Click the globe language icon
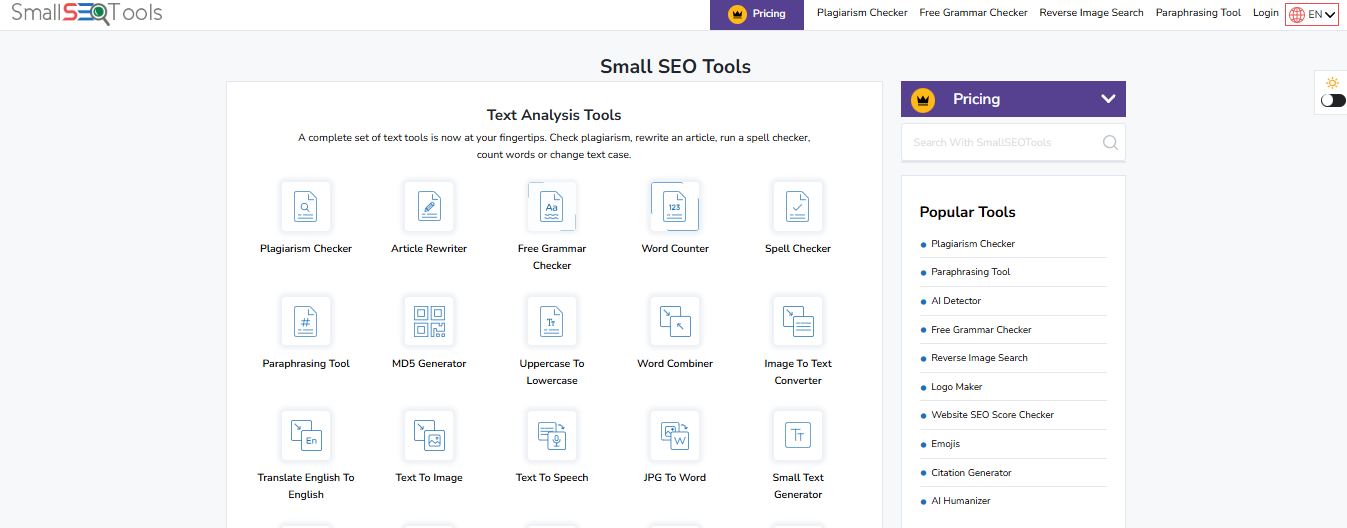 (1297, 14)
